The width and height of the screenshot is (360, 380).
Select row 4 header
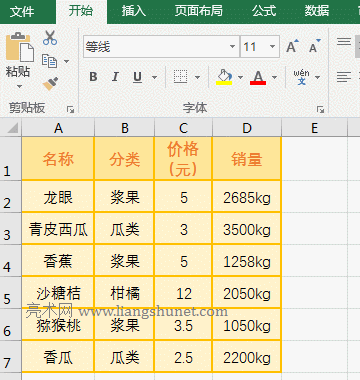pyautogui.click(x=11, y=260)
